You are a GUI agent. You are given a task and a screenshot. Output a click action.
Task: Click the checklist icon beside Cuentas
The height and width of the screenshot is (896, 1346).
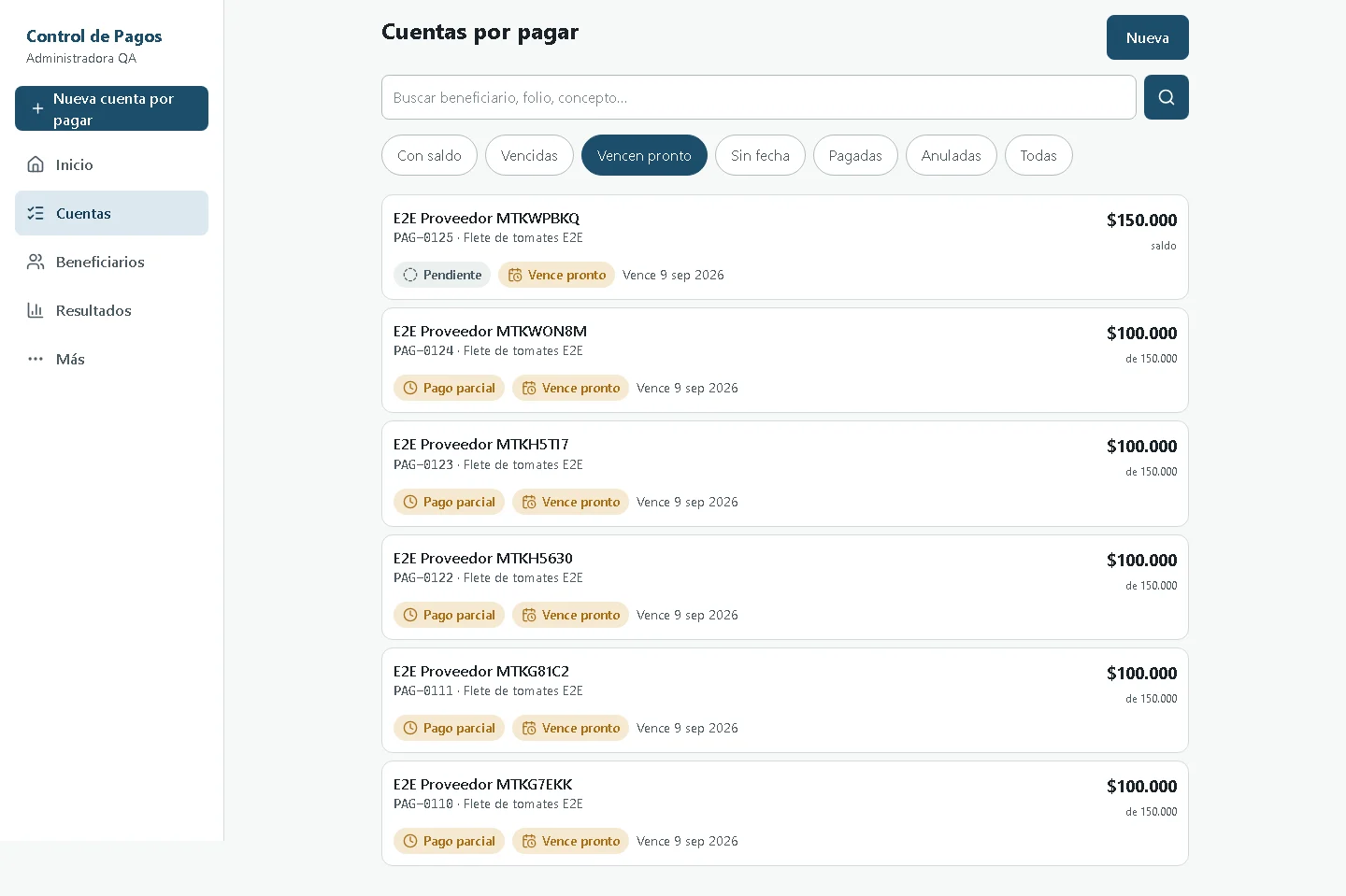36,213
